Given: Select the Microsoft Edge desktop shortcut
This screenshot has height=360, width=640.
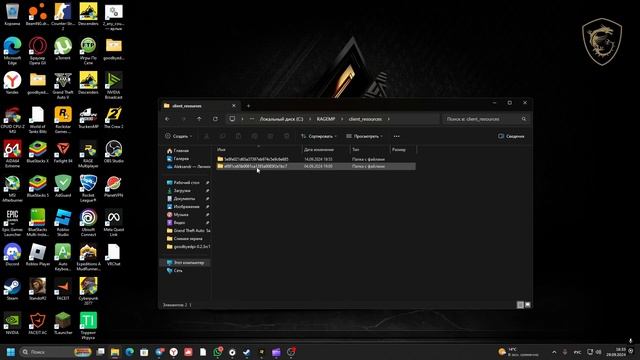Looking at the screenshot, I should click(x=12, y=51).
